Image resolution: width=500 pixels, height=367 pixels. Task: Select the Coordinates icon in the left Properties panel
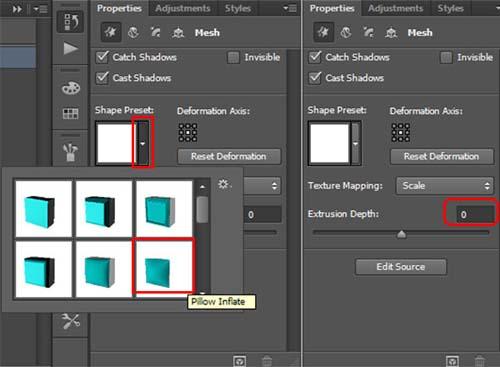pos(178,33)
